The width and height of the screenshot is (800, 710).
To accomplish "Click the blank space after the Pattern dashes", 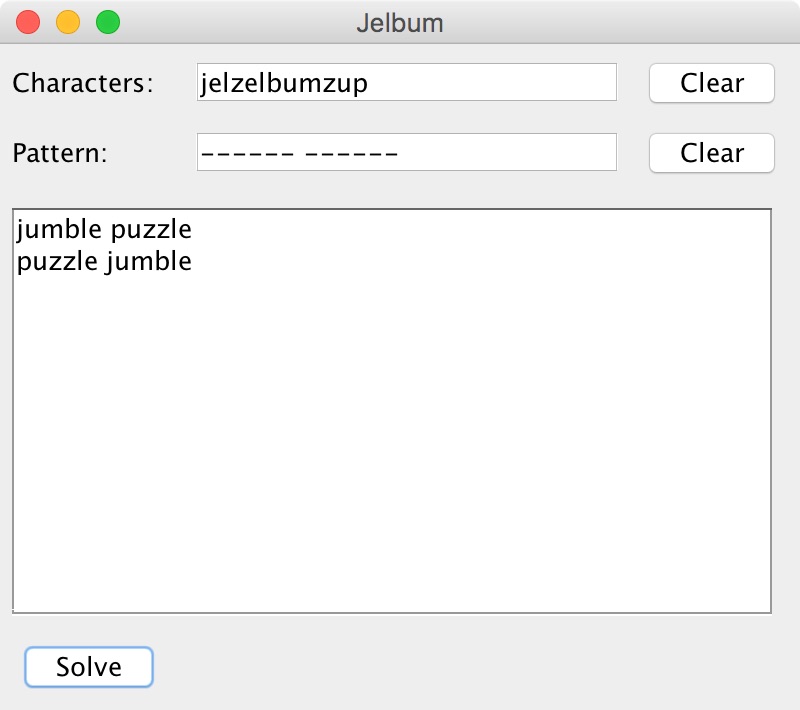I will coord(510,154).
